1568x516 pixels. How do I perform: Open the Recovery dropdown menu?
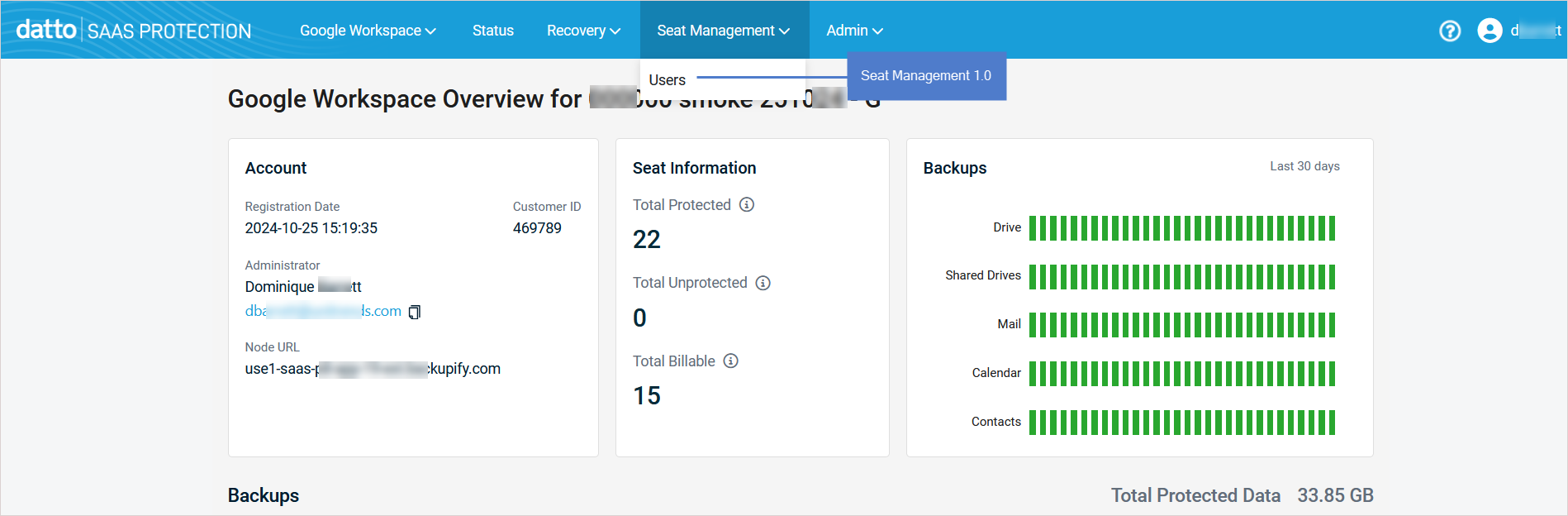(x=583, y=31)
